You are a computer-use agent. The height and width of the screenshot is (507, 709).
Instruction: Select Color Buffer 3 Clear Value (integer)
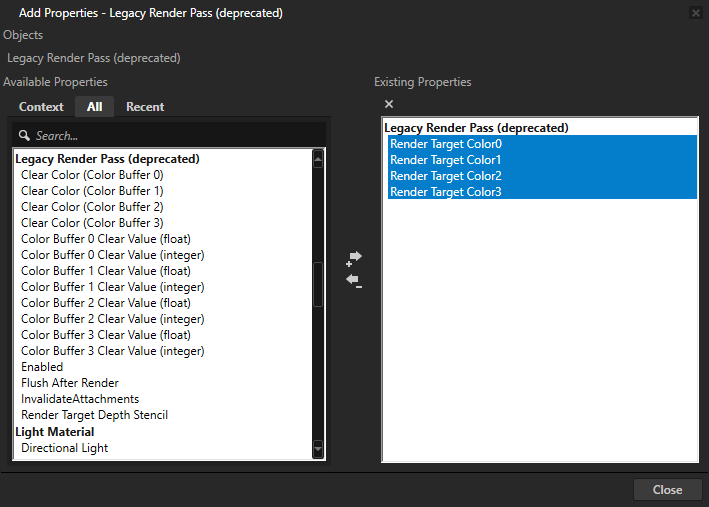click(x=112, y=351)
